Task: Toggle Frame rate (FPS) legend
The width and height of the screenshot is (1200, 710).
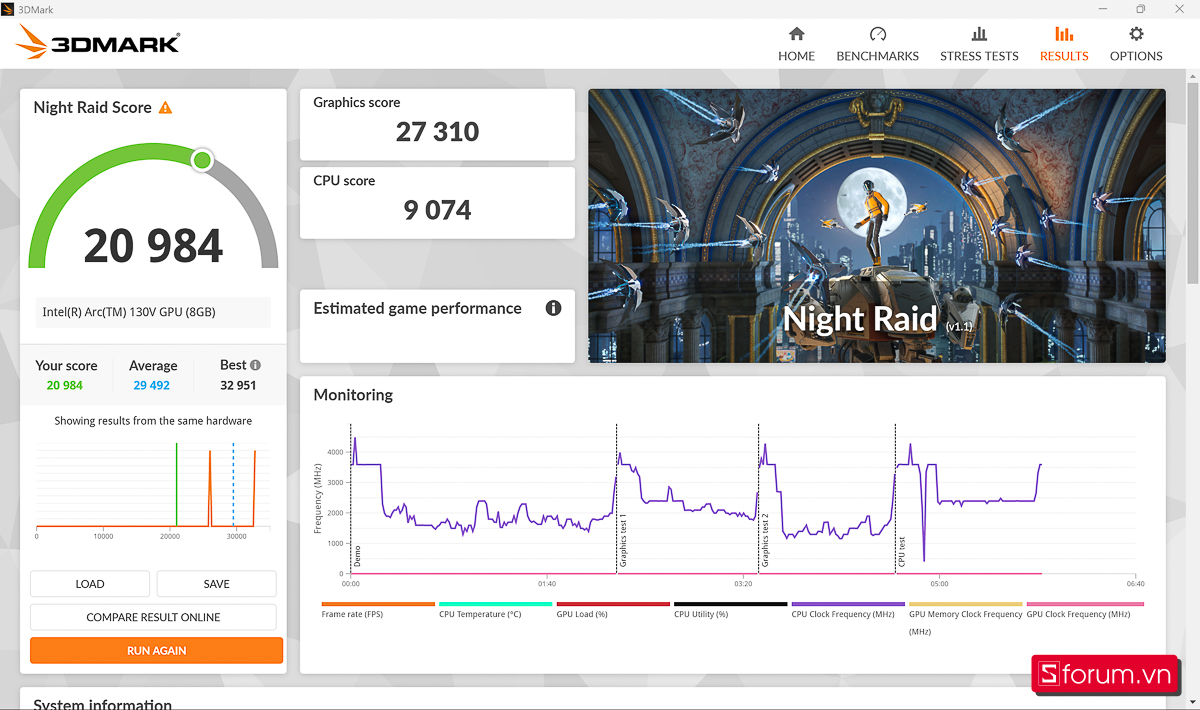Action: [x=378, y=610]
